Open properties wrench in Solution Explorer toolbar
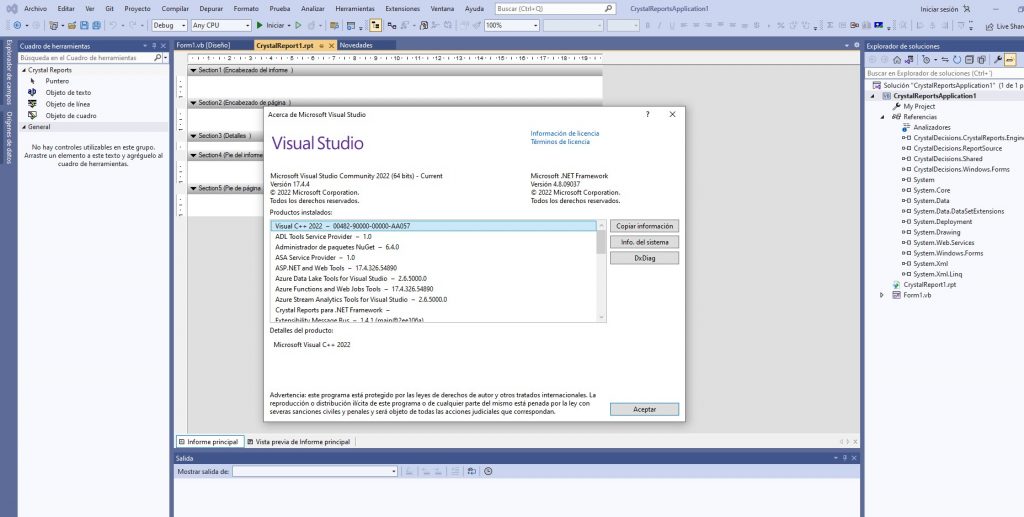This screenshot has height=517, width=1024. [997, 60]
